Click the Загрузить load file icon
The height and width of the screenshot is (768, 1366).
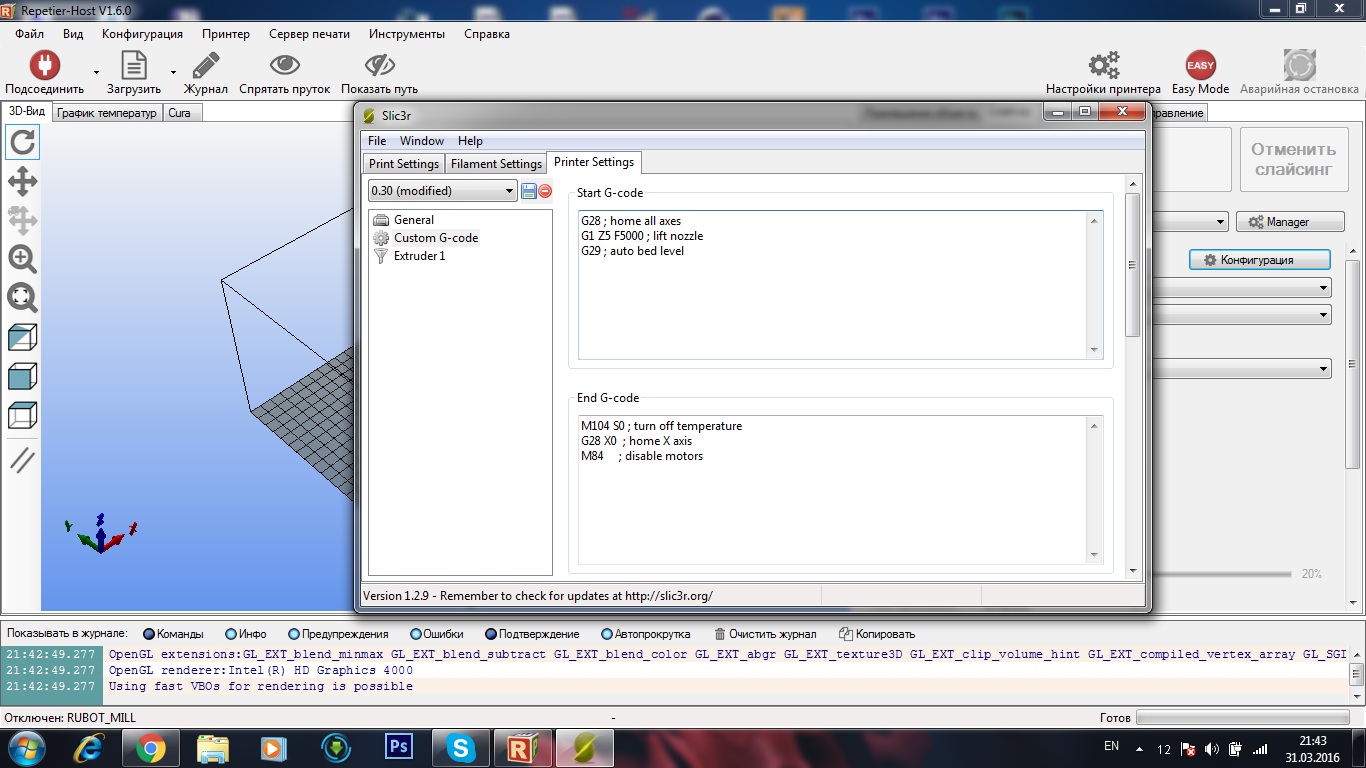134,65
